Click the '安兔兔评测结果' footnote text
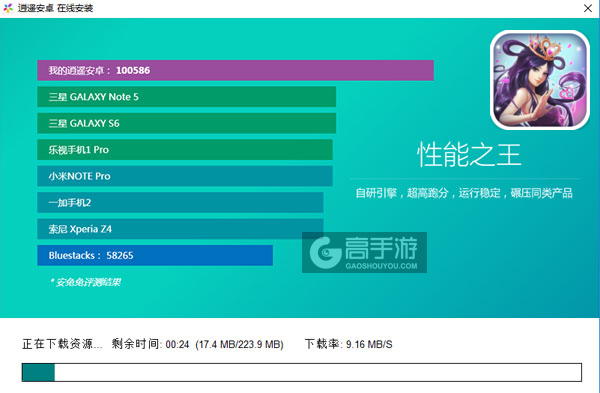The image size is (600, 393). (x=85, y=282)
